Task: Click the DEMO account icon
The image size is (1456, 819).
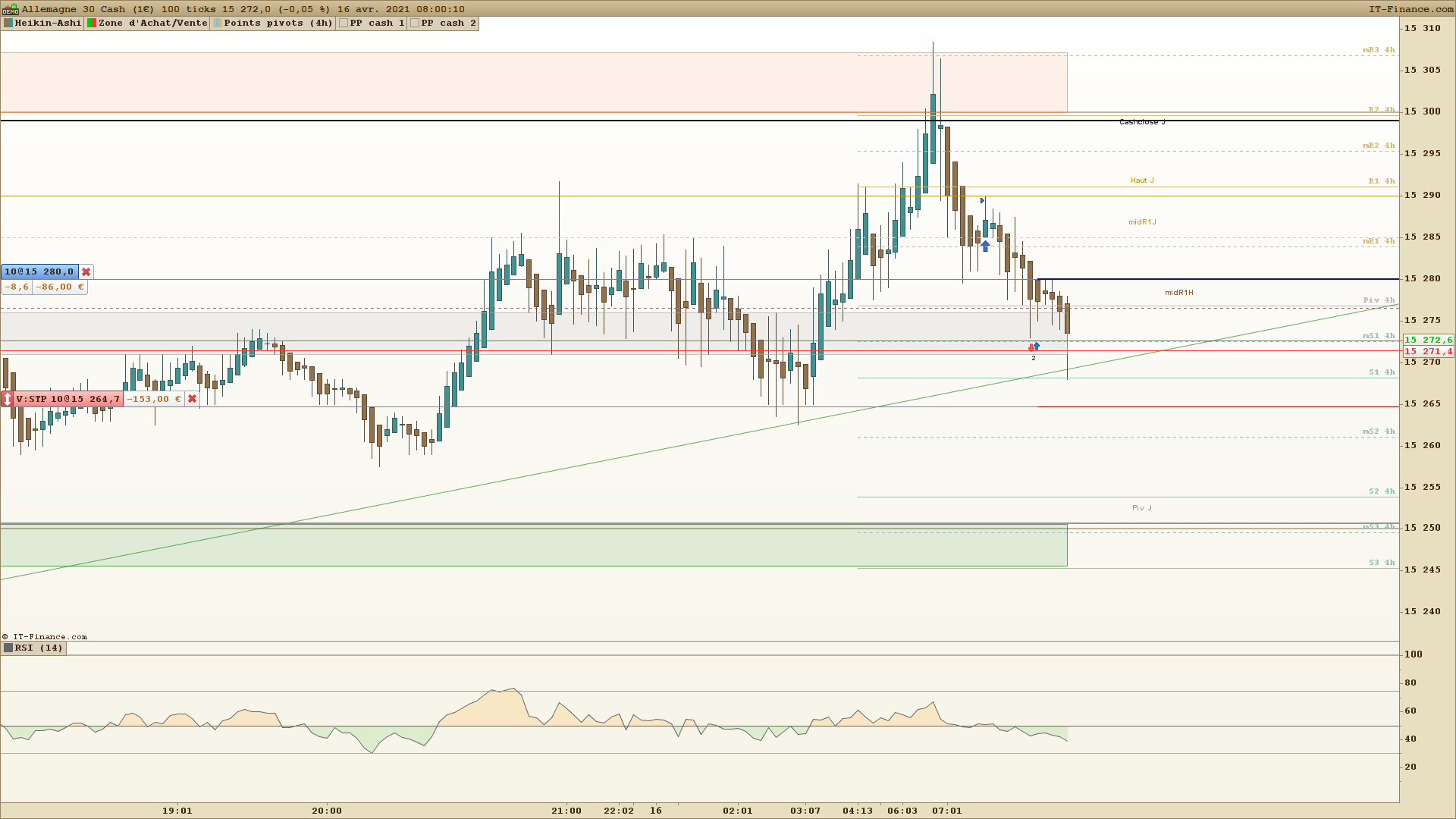Action: coord(10,9)
